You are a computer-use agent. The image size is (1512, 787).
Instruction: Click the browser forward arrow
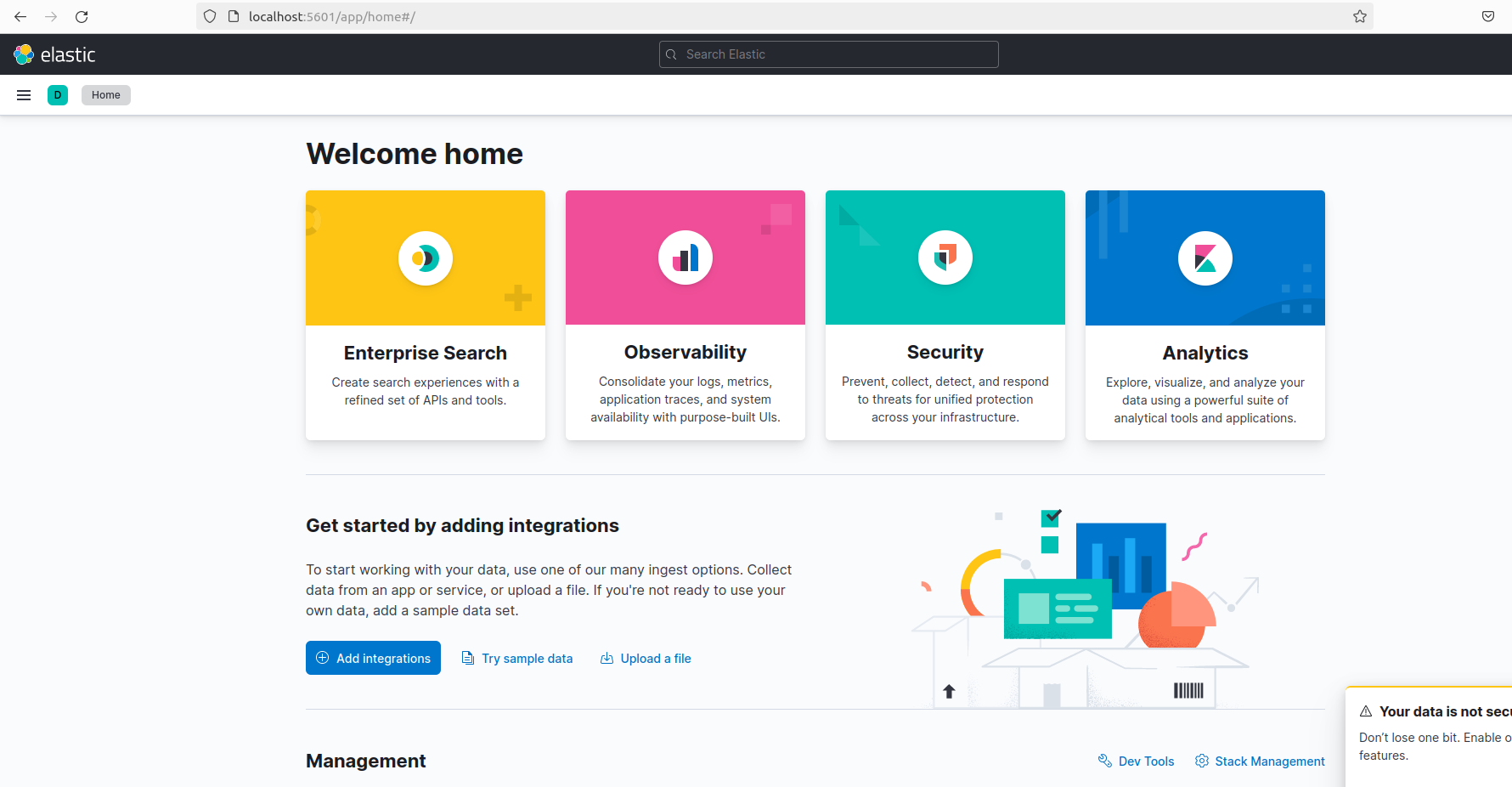click(x=51, y=17)
